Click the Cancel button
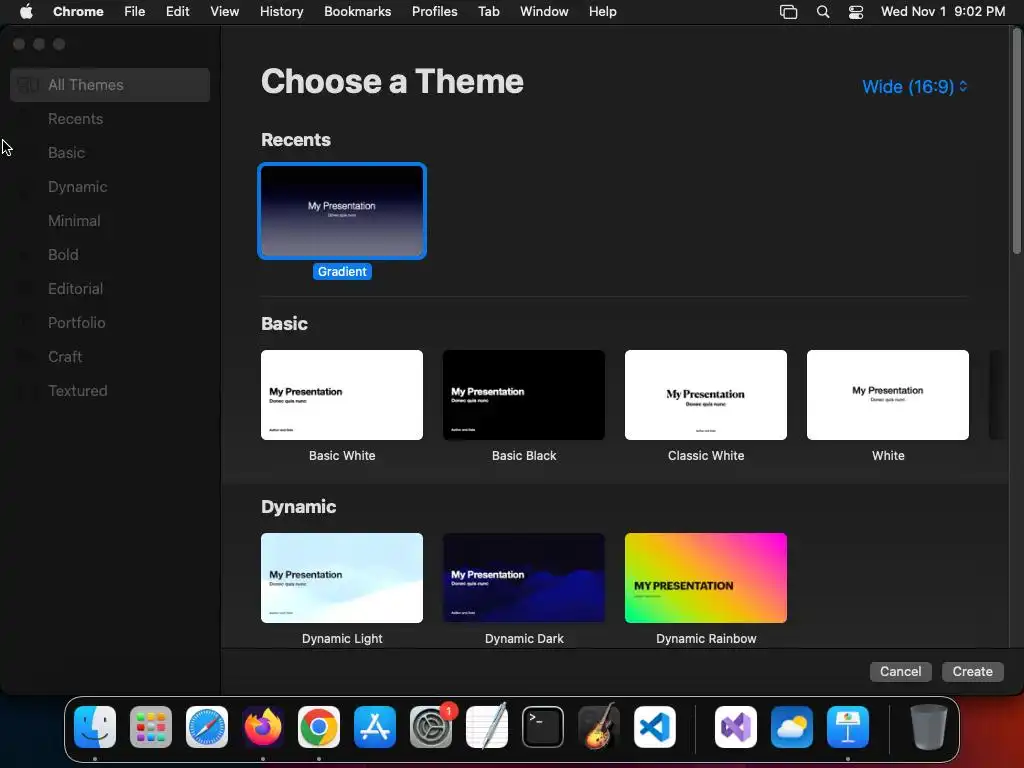The width and height of the screenshot is (1024, 768). tap(900, 671)
